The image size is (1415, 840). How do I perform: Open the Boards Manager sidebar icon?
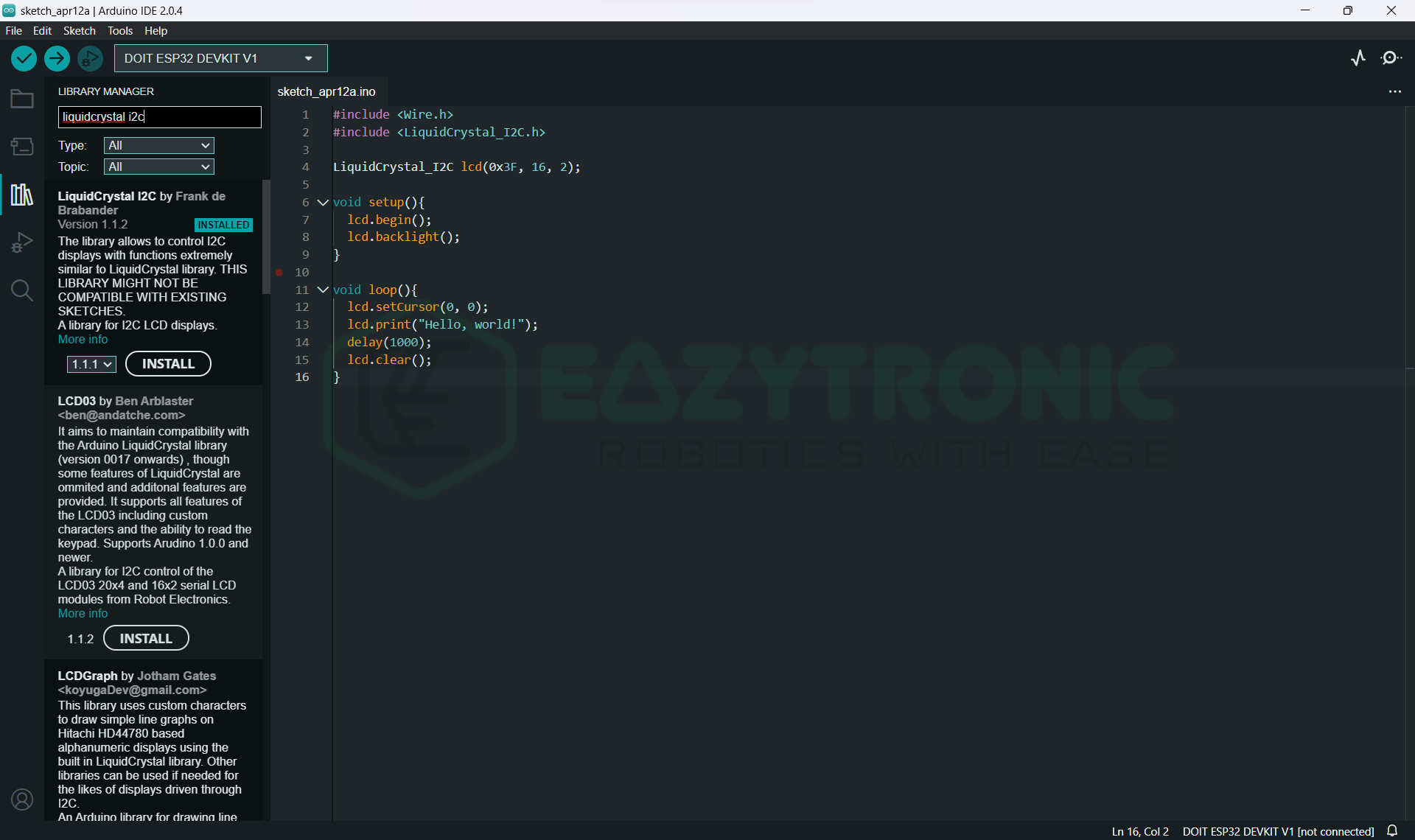point(21,146)
